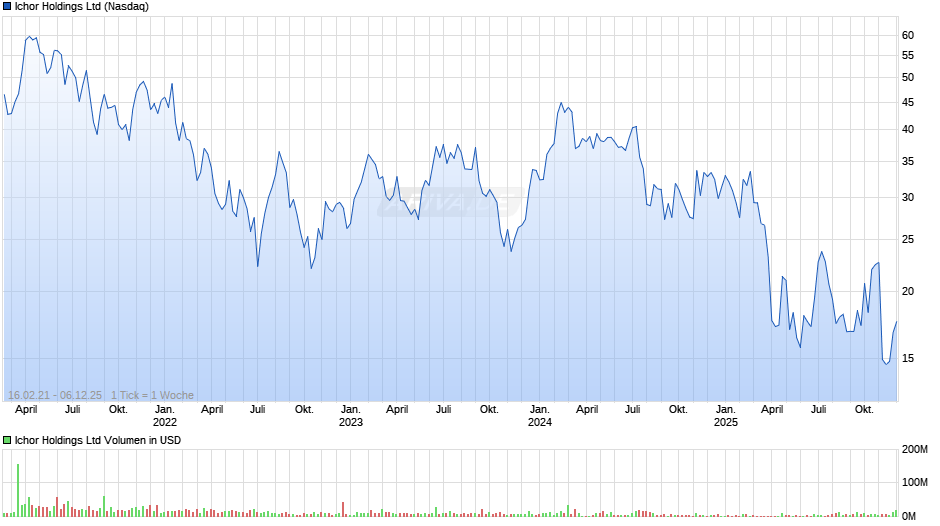Click the price axis label 30
Viewport: 940px width, 526px height.
908,197
